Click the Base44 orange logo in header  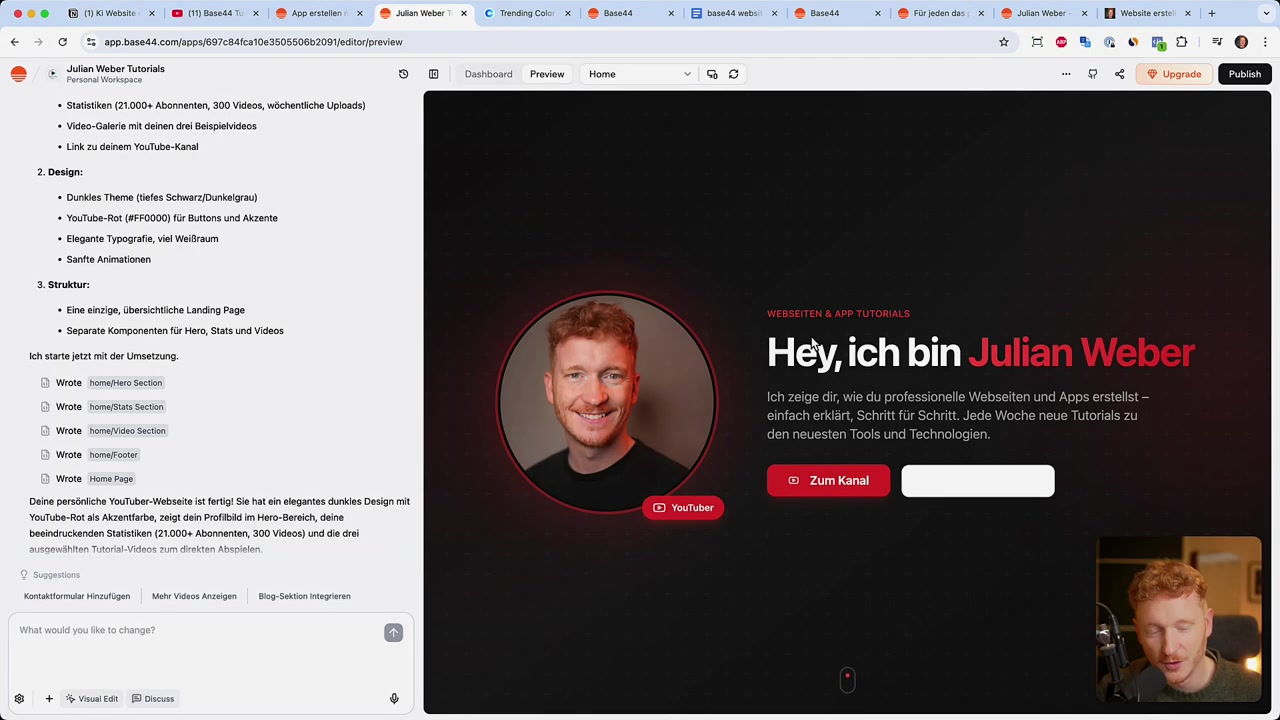[18, 74]
